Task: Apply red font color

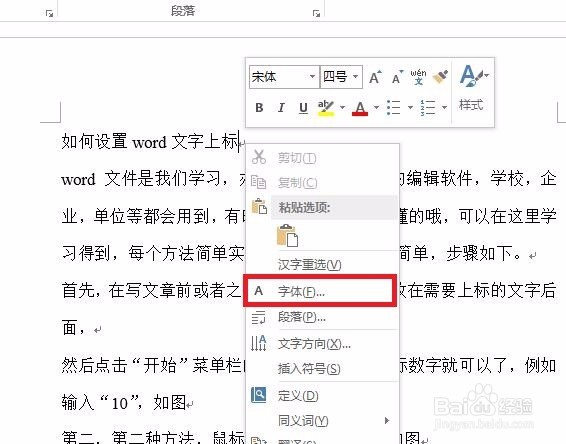Action: coord(360,108)
